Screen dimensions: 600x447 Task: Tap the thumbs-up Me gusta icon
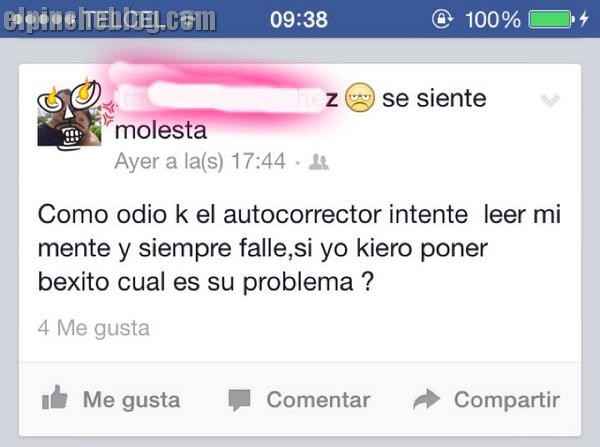pyautogui.click(x=54, y=398)
